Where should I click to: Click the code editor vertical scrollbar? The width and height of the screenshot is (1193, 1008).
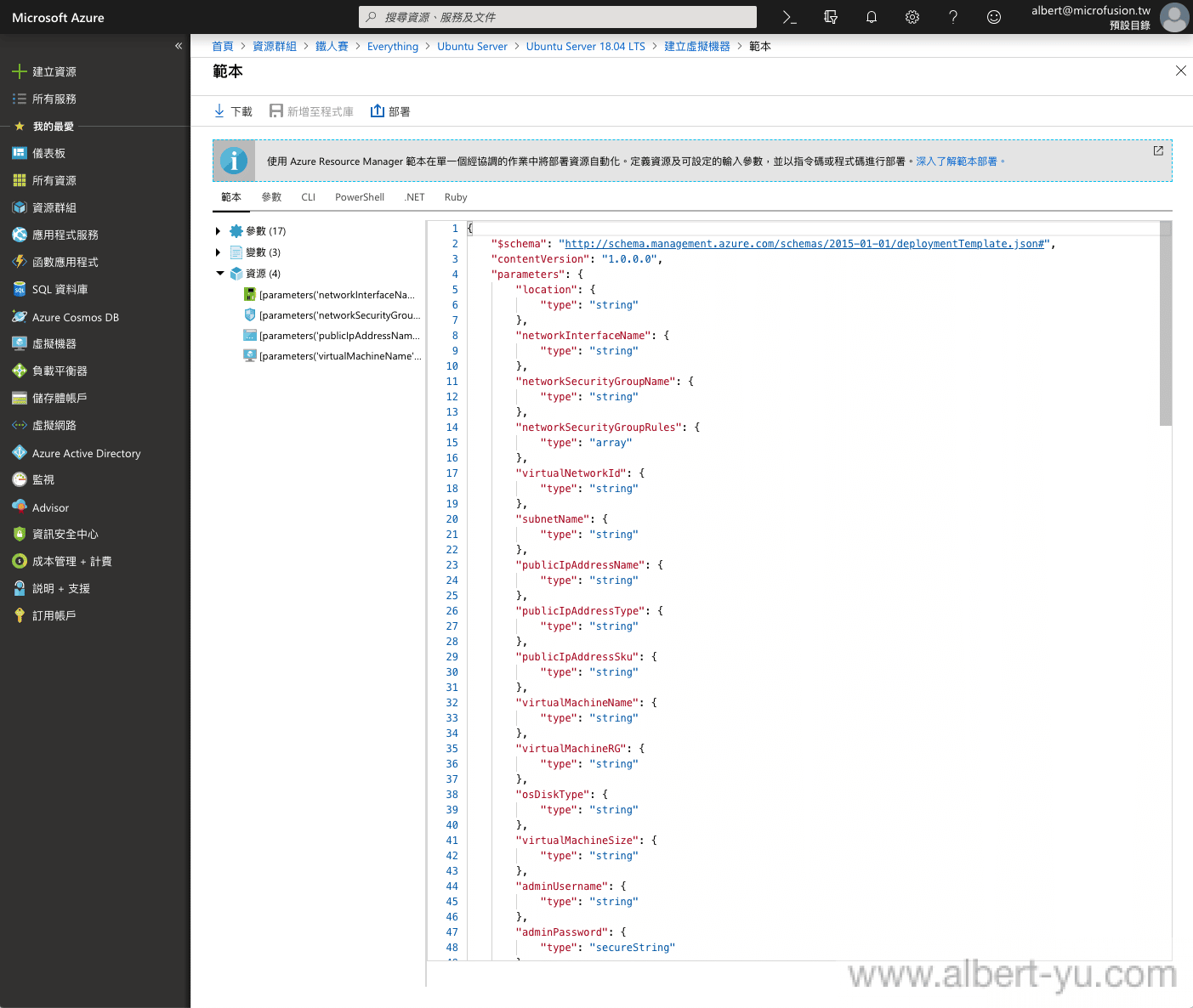click(1166, 323)
